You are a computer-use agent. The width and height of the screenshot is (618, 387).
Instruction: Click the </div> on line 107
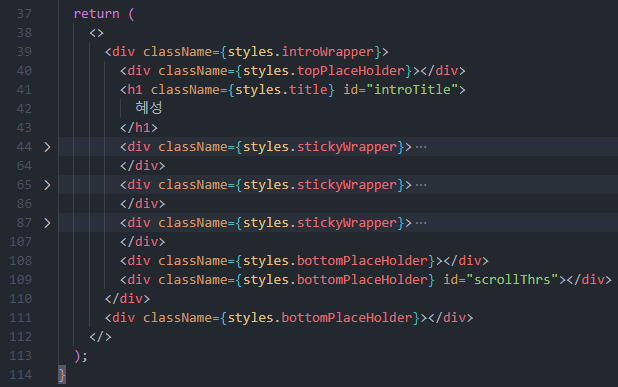[143, 242]
